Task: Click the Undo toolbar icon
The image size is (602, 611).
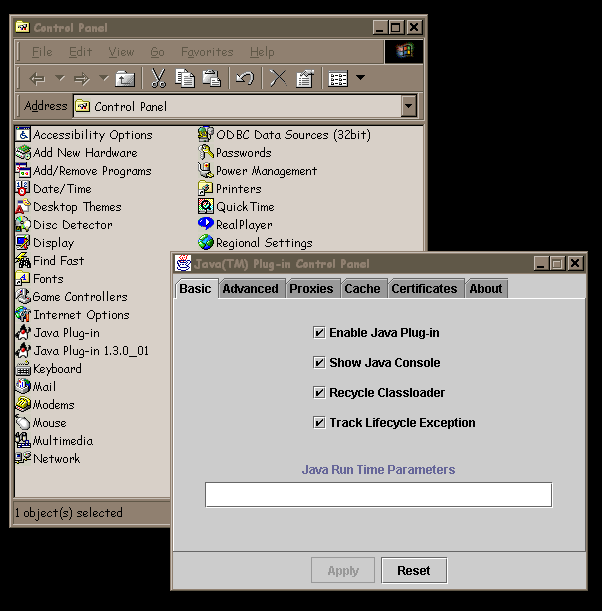Action: pos(245,78)
